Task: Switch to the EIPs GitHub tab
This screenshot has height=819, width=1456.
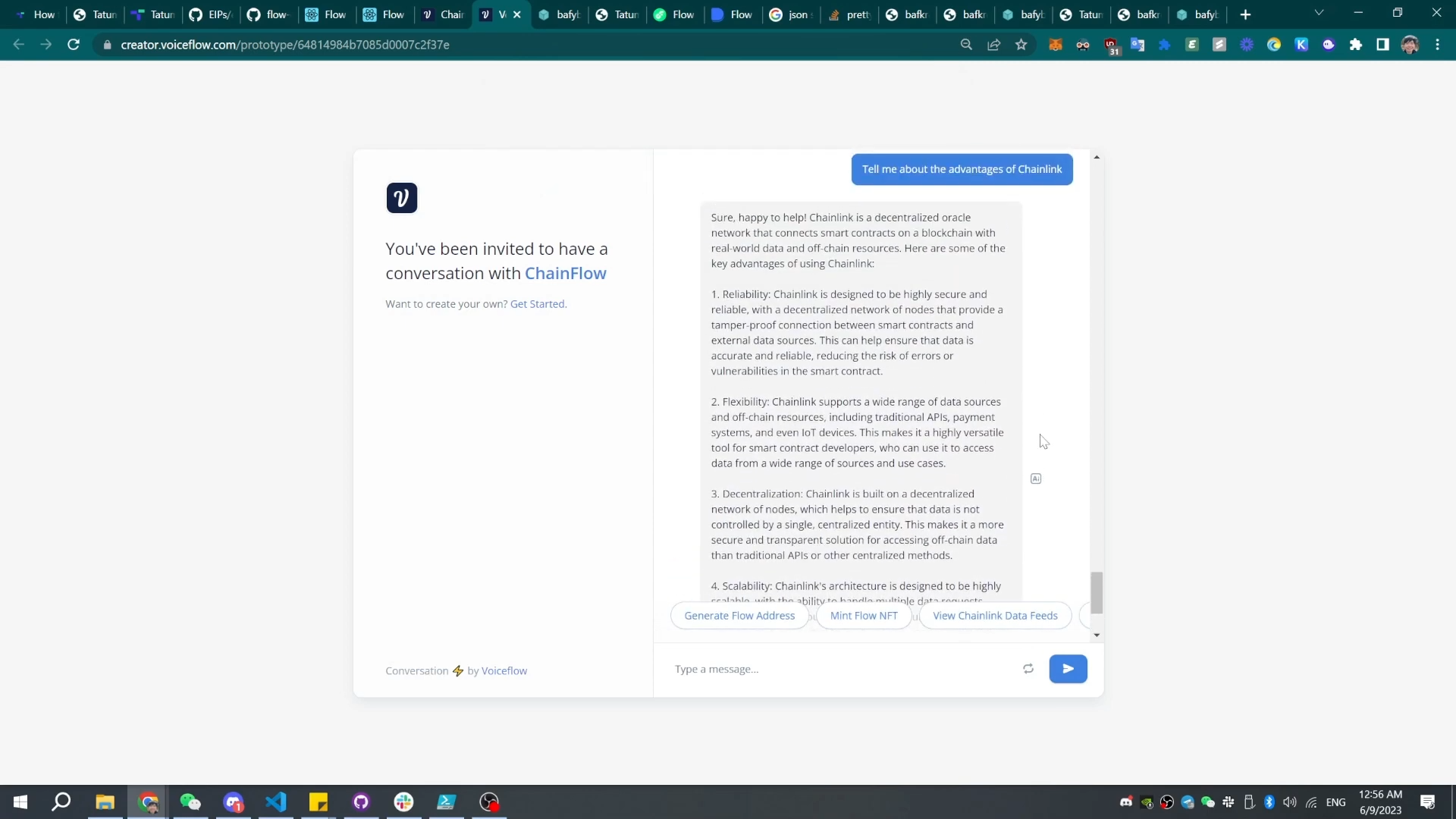Action: click(211, 14)
